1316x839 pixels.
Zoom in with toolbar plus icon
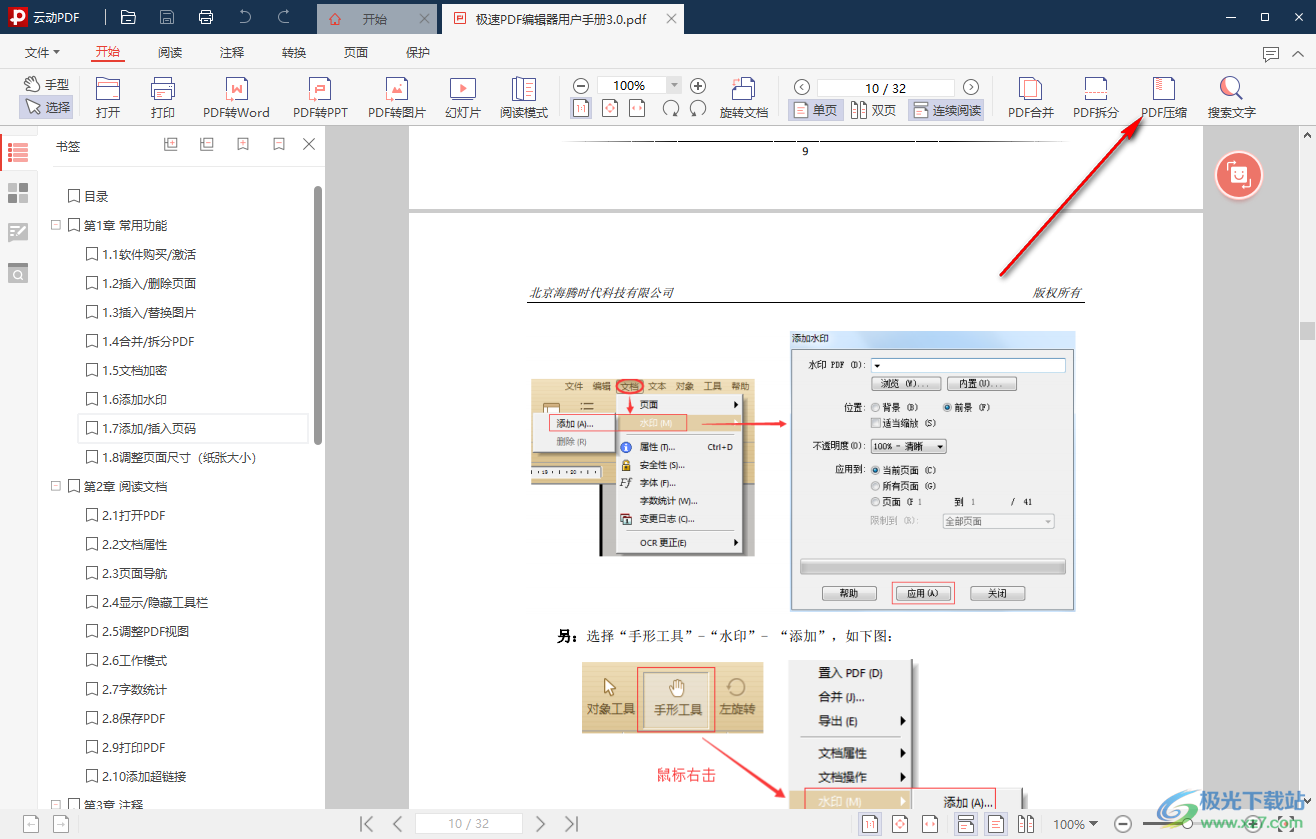tap(698, 86)
